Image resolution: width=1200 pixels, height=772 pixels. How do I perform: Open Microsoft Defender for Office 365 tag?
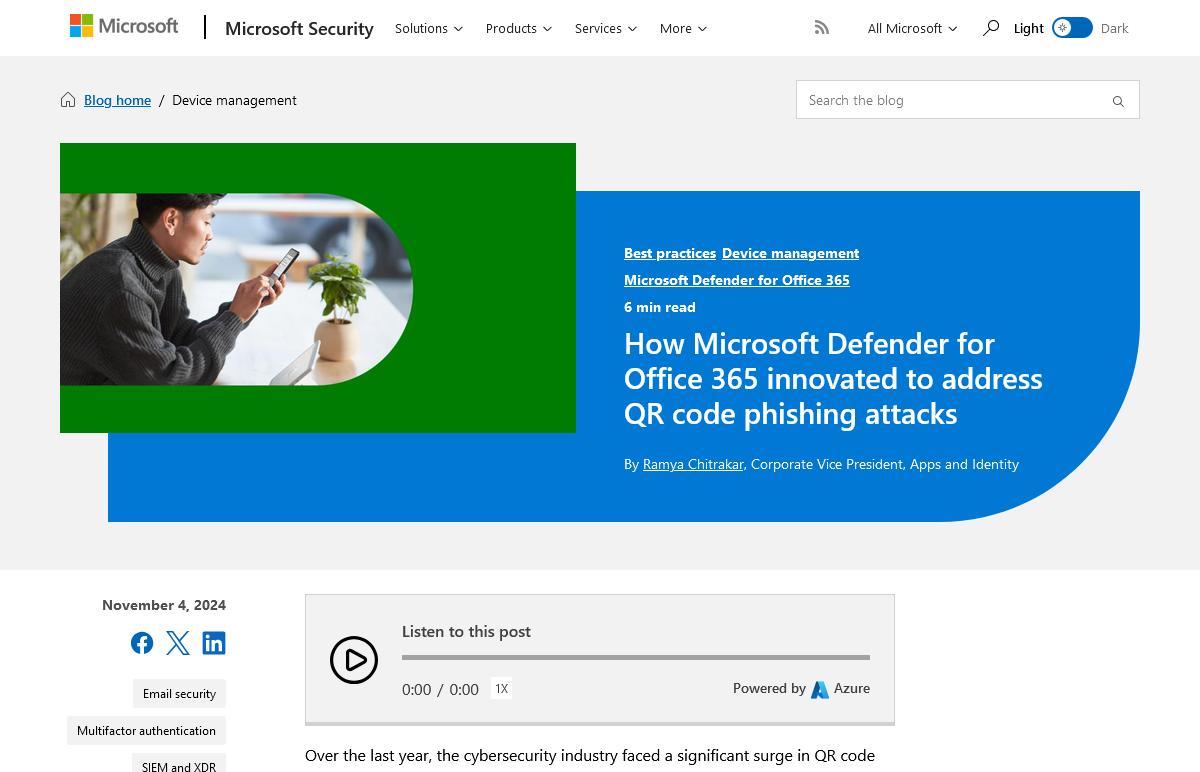click(x=737, y=280)
